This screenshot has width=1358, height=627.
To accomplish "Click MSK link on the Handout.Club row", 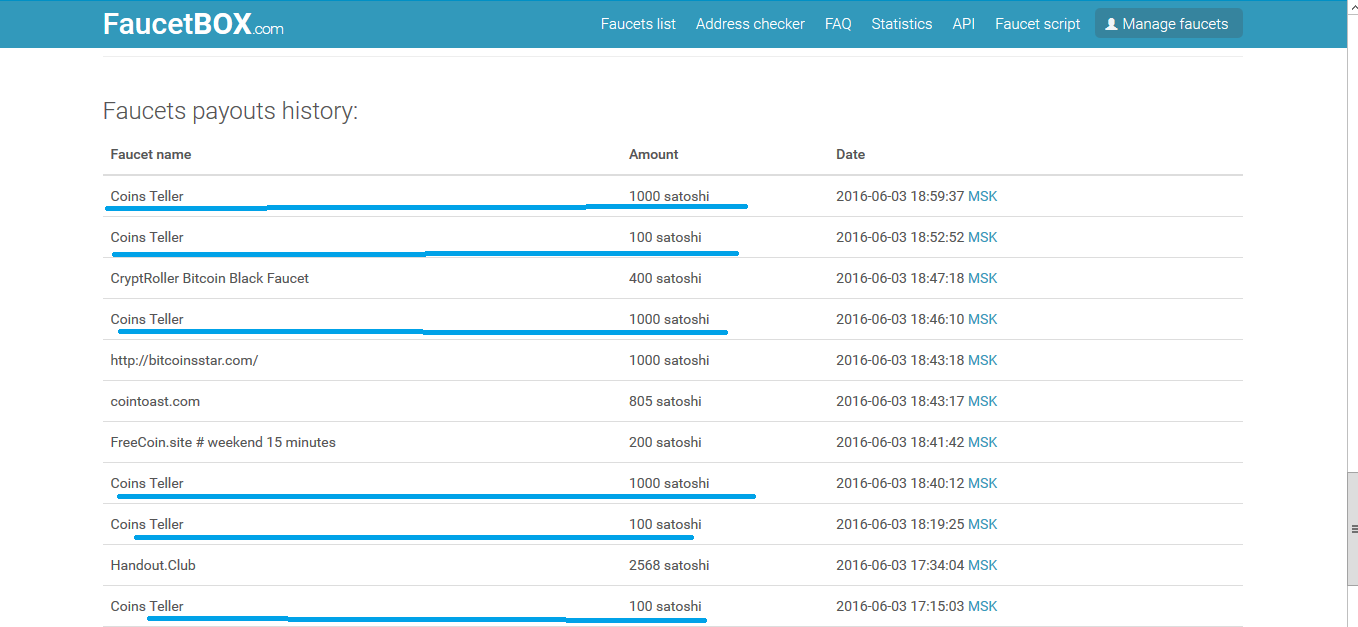I will click(x=982, y=566).
